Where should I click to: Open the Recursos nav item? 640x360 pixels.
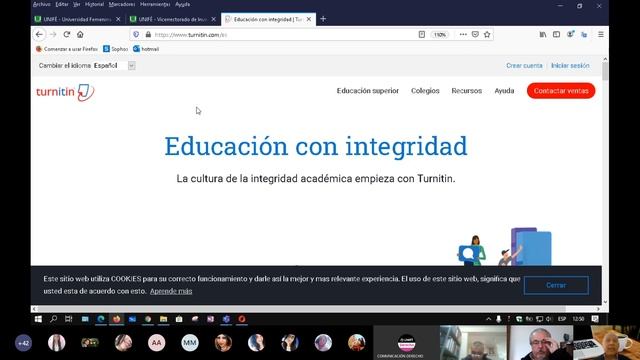(x=467, y=91)
